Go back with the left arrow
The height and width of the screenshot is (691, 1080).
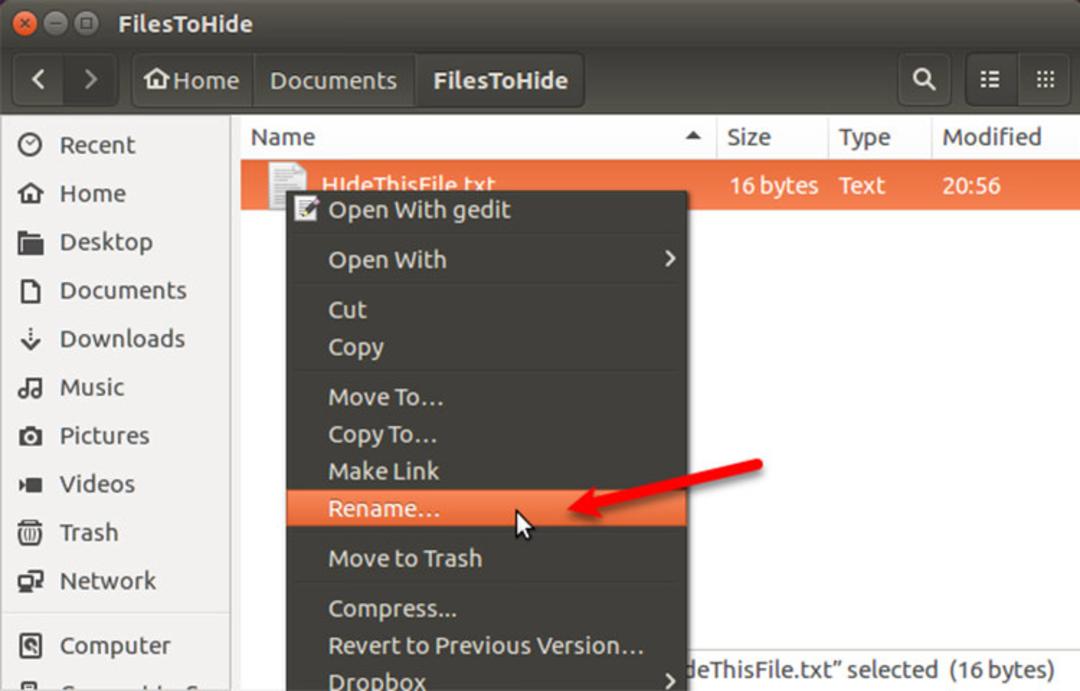pyautogui.click(x=39, y=80)
